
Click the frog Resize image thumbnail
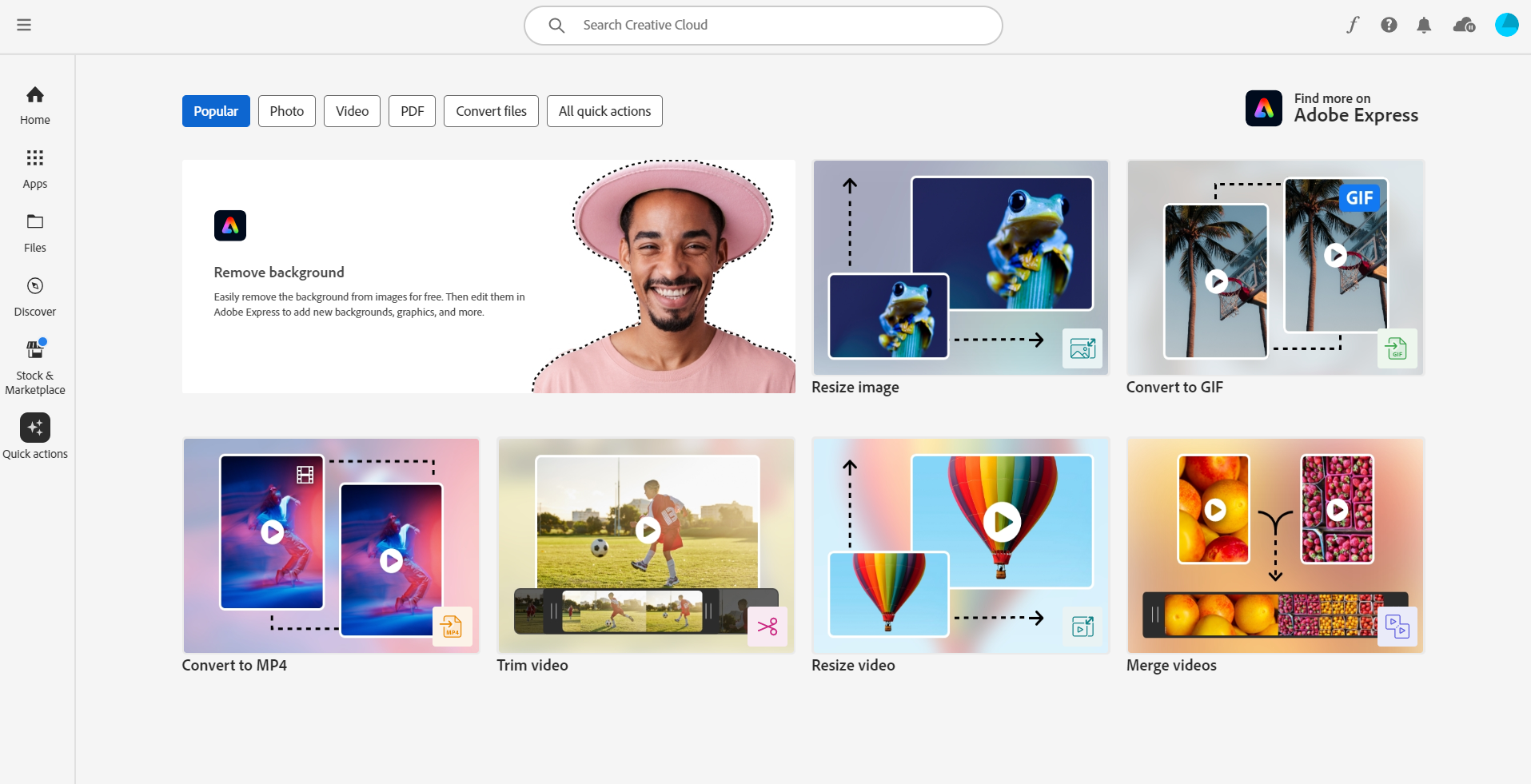(961, 268)
